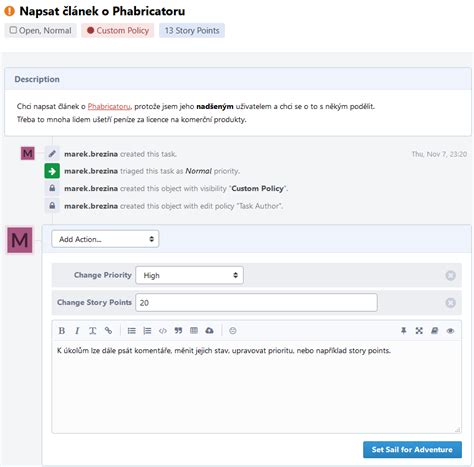Toggle fullscreen editor mode
Screen dimensions: 474x467
pyautogui.click(x=419, y=331)
